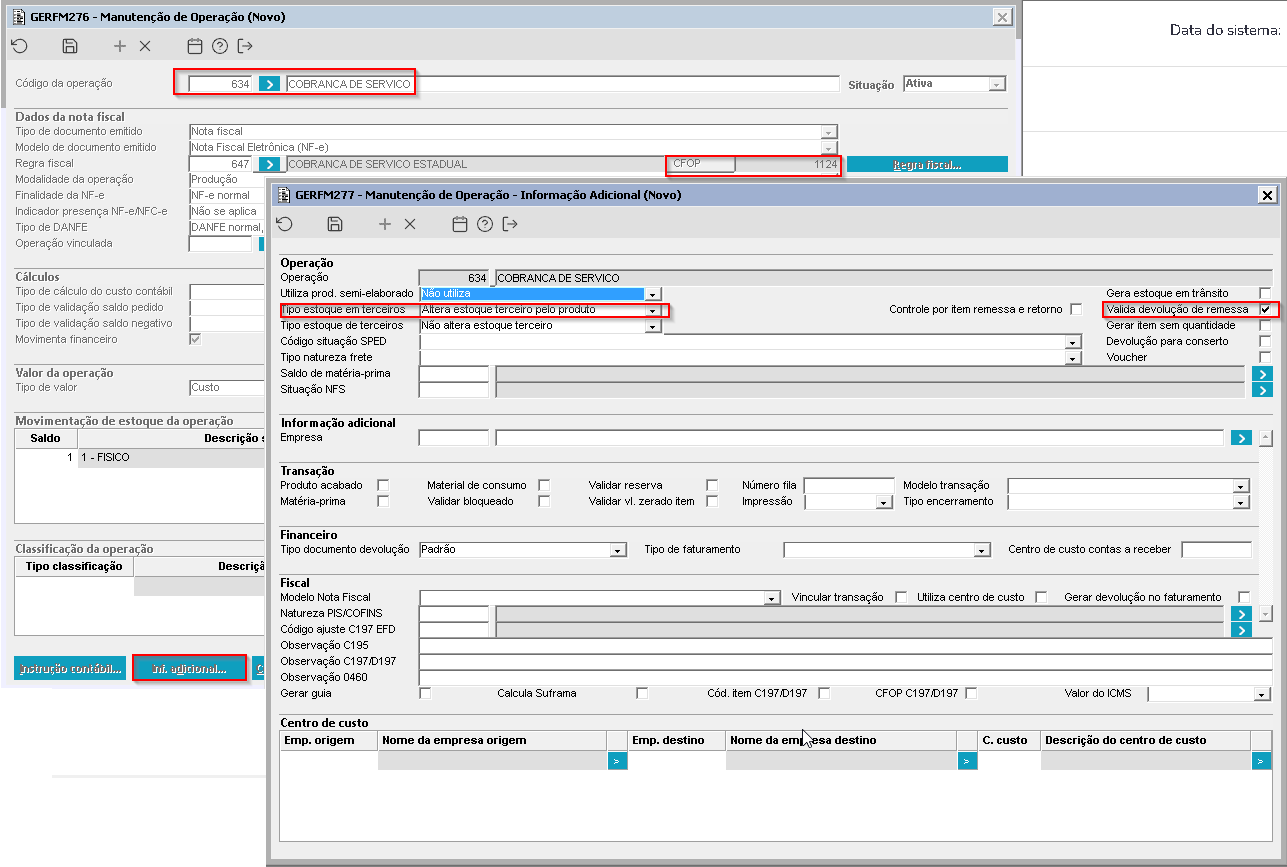This screenshot has height=867, width=1287.
Task: Click exit icon in GERFM277 toolbar
Action: click(x=510, y=224)
